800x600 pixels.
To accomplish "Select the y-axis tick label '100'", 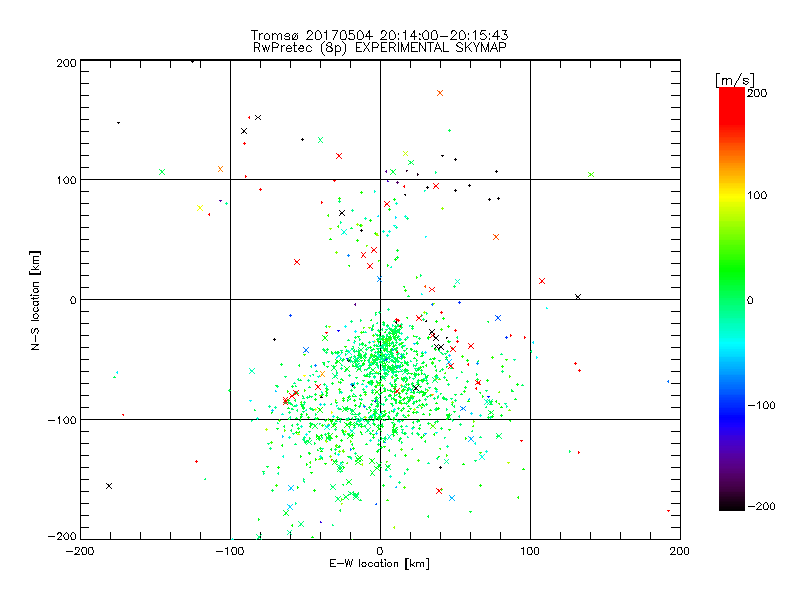I will pos(66,180).
